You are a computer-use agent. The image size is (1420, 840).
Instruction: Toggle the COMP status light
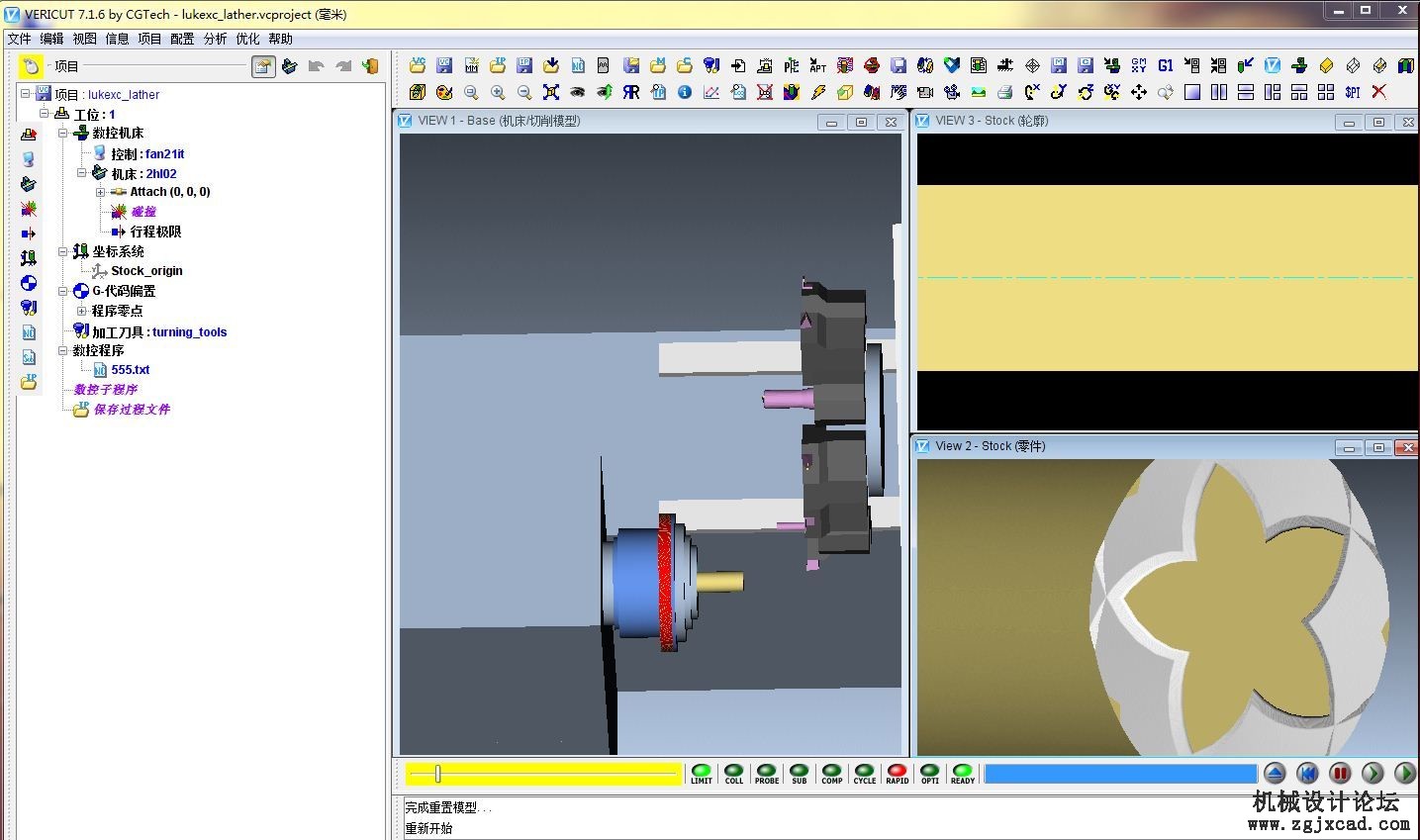(x=832, y=774)
